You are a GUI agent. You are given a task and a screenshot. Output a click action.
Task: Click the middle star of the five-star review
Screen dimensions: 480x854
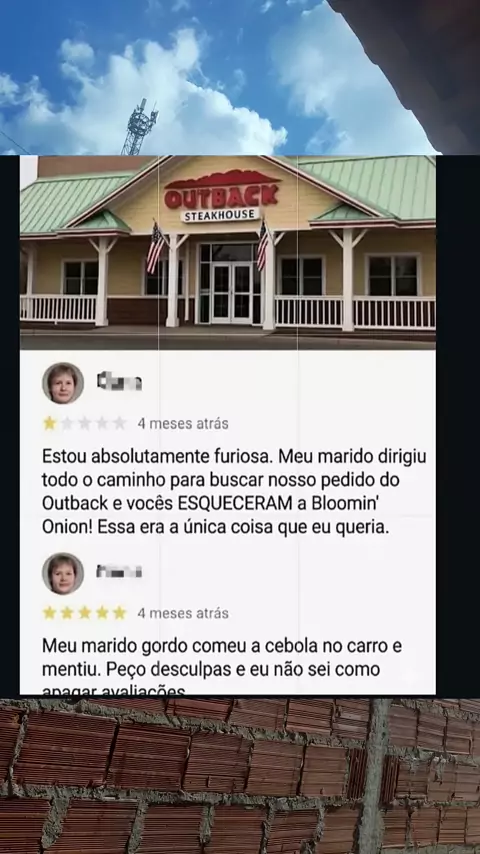click(84, 613)
